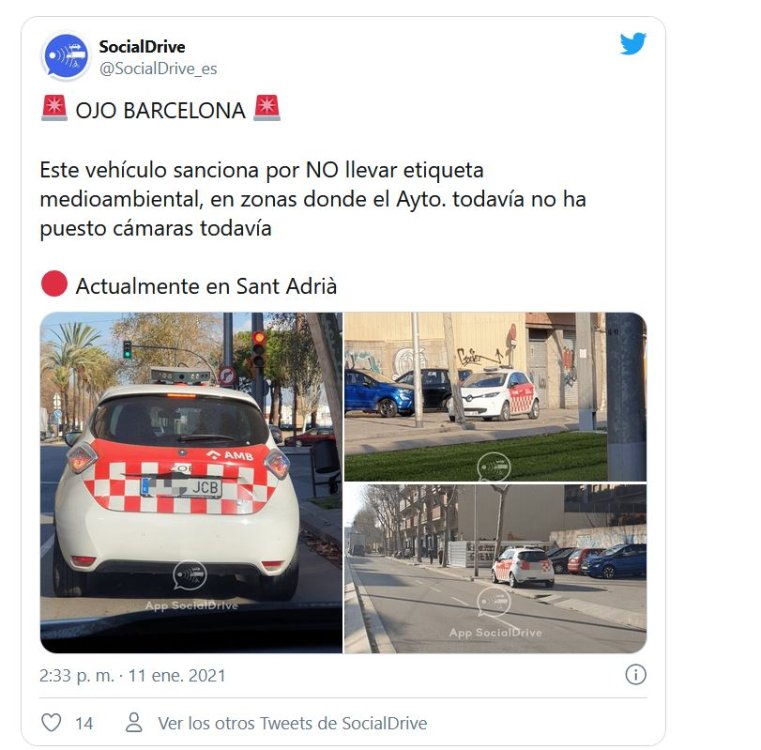Click the tweet text about etiqueta medioambiental

coord(313,199)
